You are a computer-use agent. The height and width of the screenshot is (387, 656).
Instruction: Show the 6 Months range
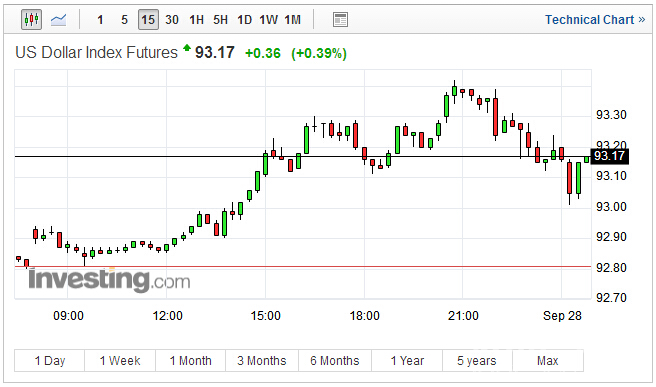(x=335, y=361)
